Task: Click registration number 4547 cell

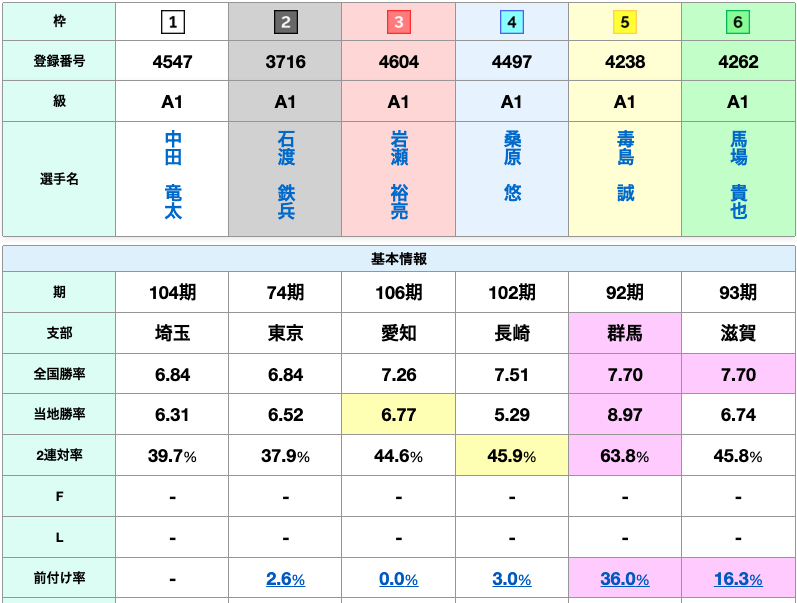Action: (172, 61)
